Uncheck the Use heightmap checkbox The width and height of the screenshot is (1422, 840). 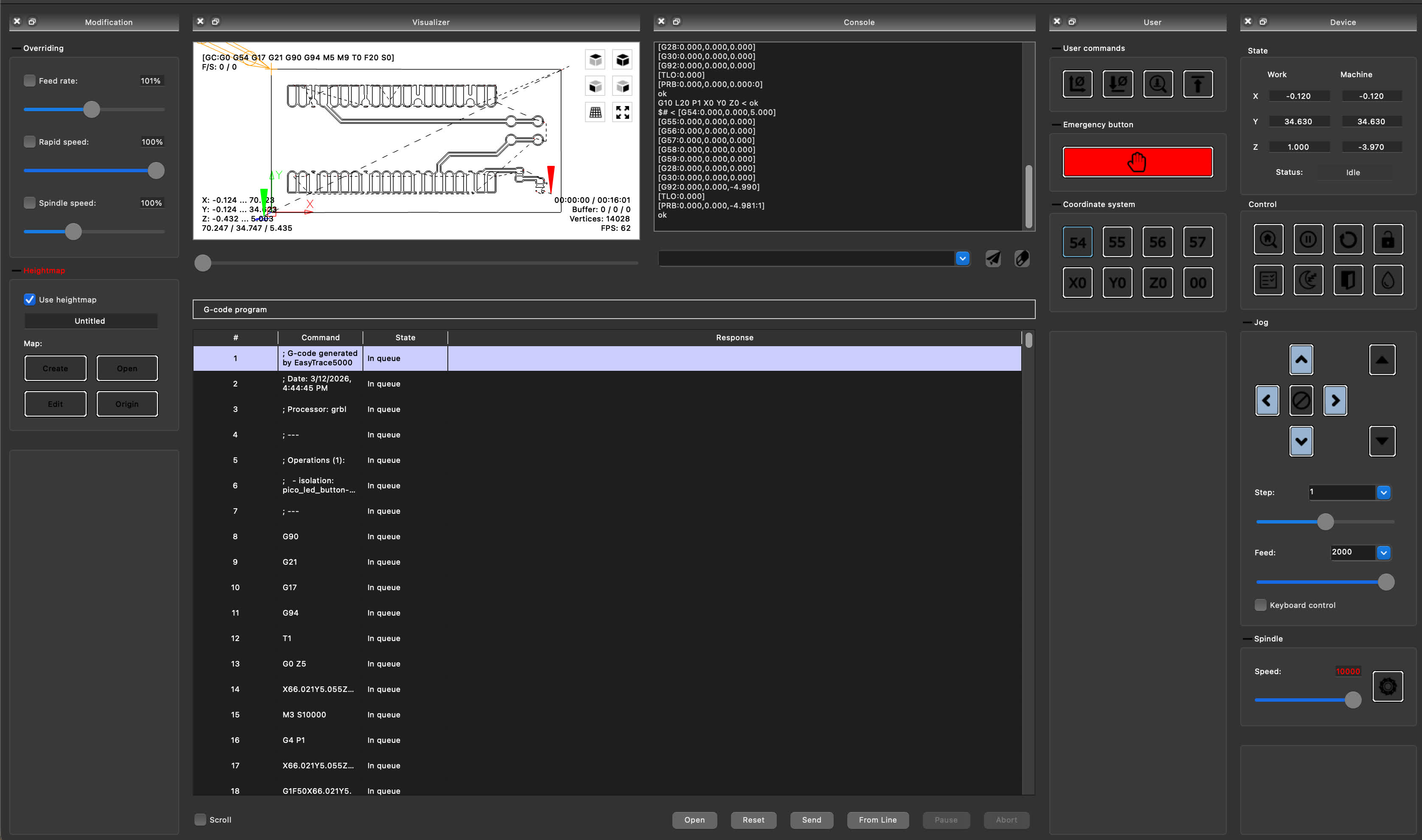[29, 300]
